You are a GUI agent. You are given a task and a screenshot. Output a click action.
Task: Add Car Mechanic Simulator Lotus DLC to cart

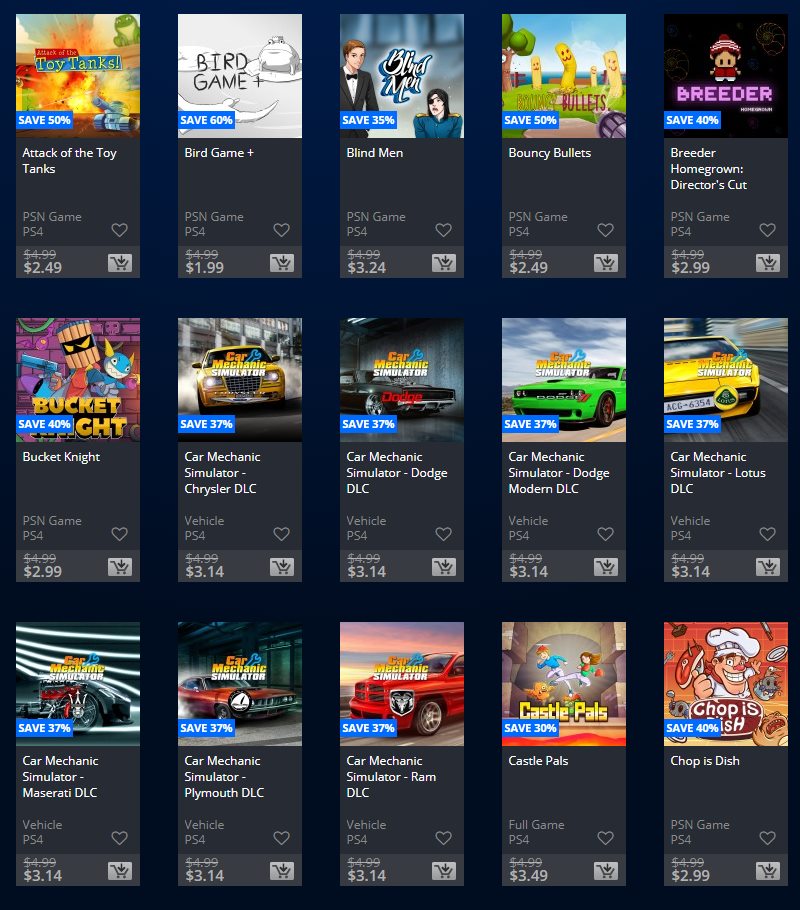click(768, 567)
